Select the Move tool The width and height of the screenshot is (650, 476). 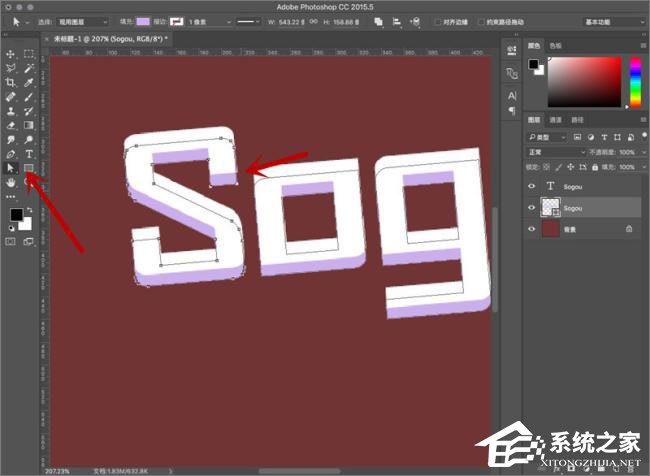click(x=11, y=54)
